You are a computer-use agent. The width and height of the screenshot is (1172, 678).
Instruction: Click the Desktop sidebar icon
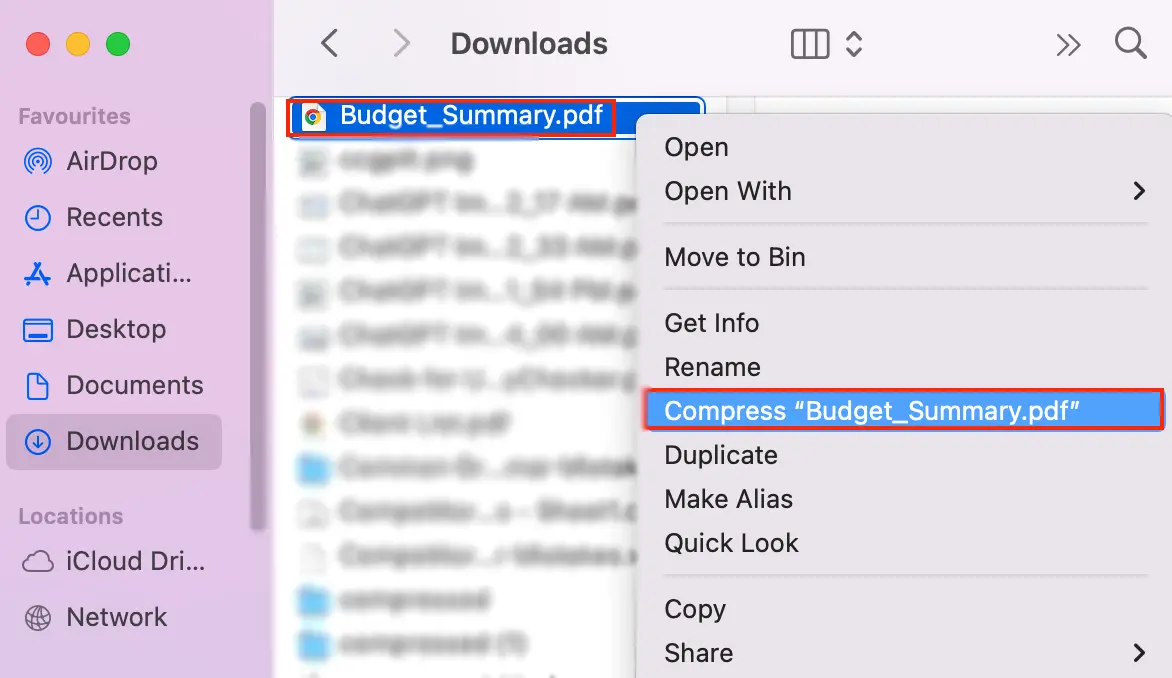pos(38,330)
